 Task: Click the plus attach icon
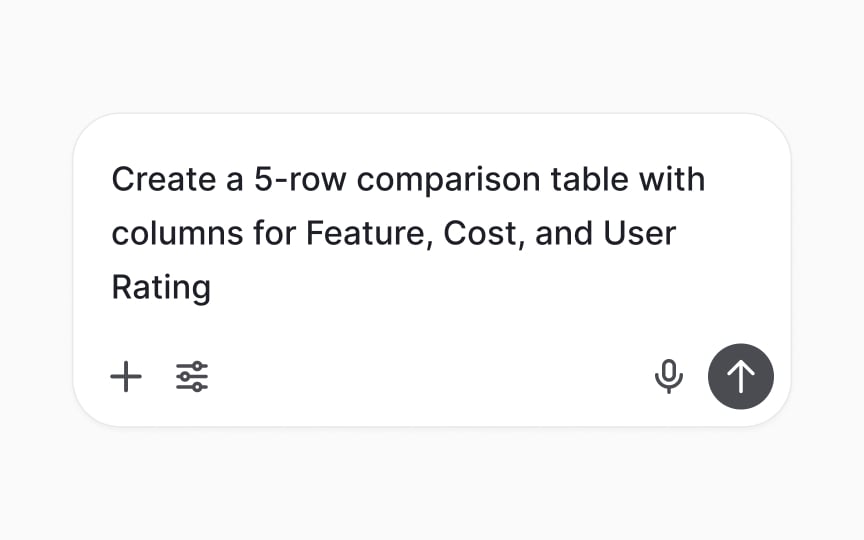[126, 377]
